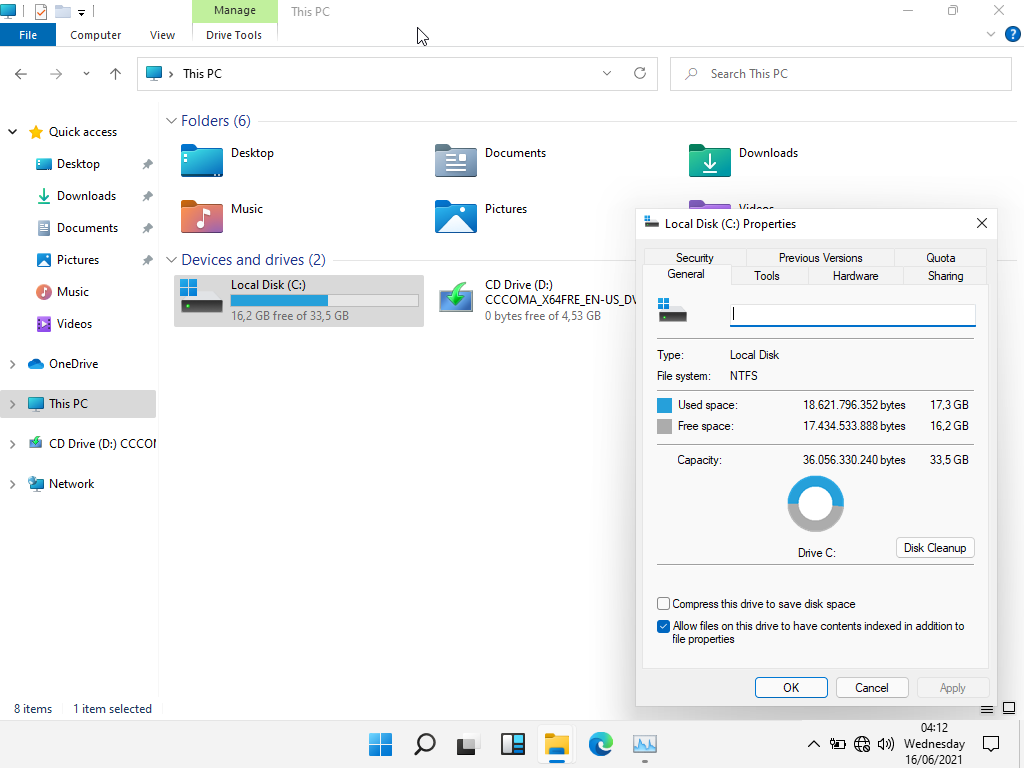Open the File ribbon tab
1024x768 pixels.
[x=28, y=35]
